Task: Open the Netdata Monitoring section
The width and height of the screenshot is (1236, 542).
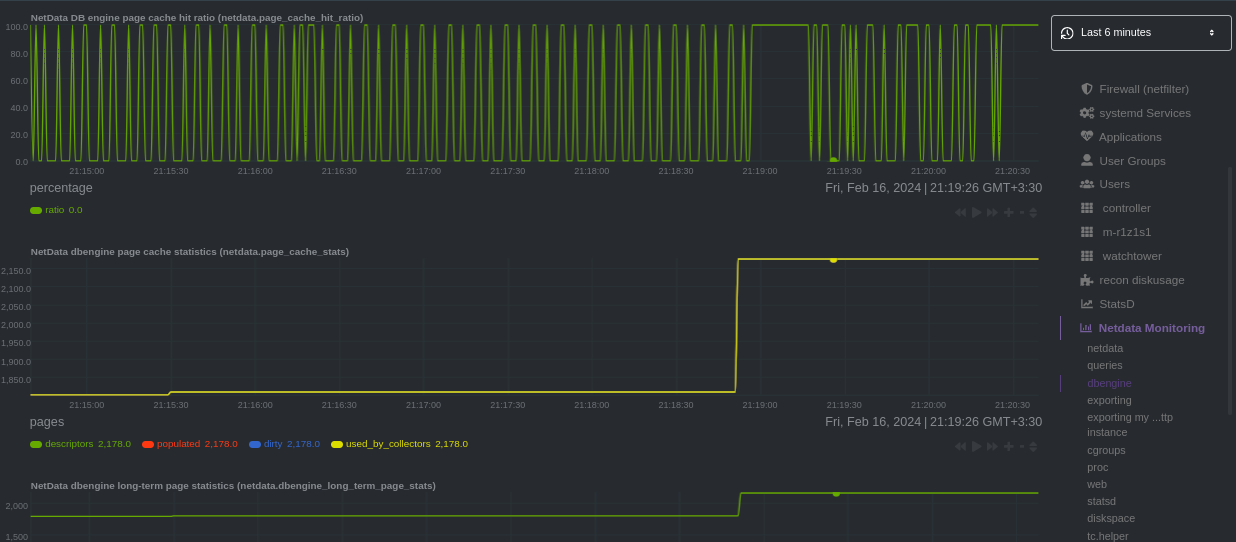Action: [1151, 328]
